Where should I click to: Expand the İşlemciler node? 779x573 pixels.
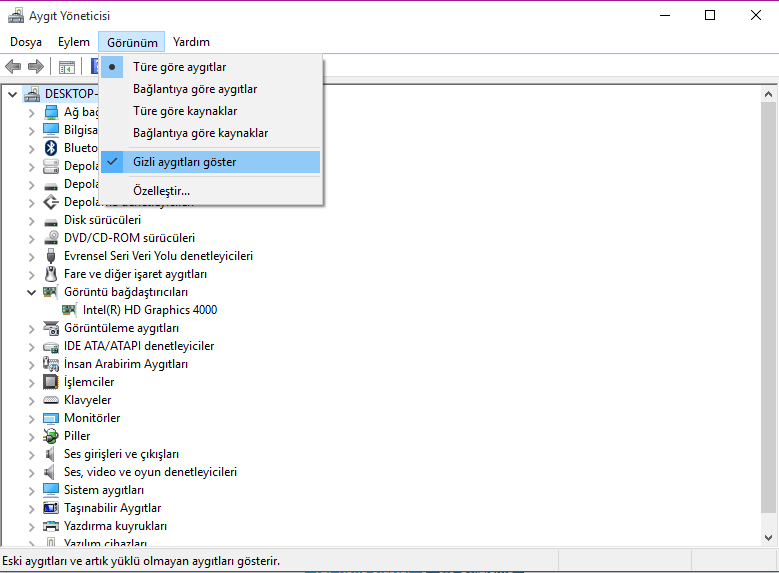click(32, 383)
